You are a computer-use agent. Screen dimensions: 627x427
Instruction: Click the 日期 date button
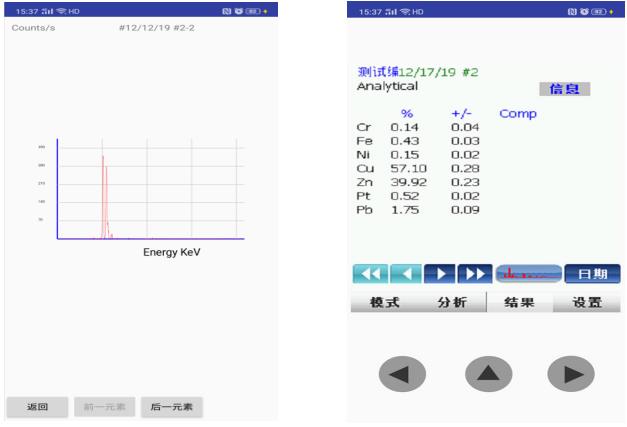pos(591,274)
